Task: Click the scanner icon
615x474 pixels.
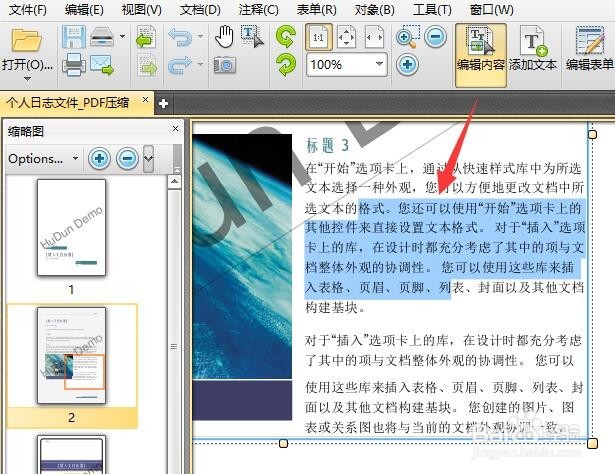Action: pos(102,37)
